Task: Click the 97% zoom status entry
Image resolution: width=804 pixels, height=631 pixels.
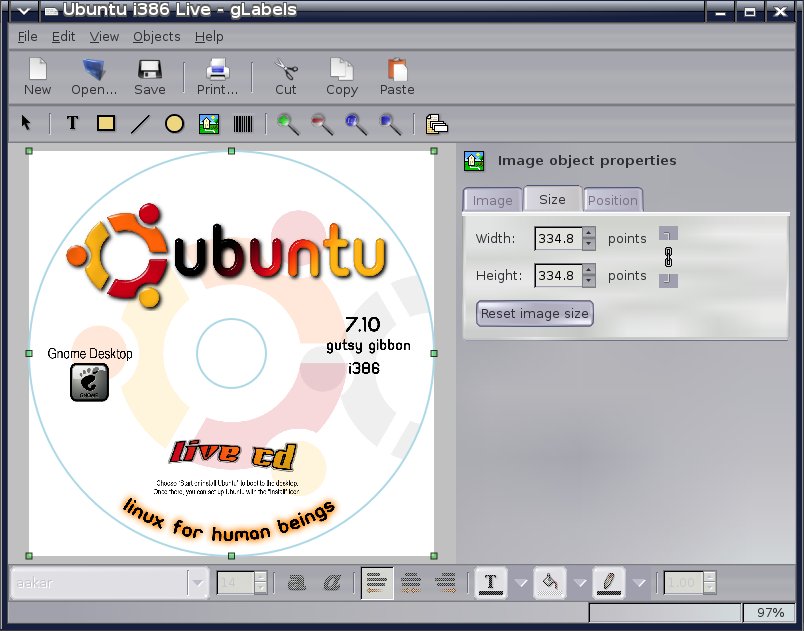Action: (x=770, y=613)
